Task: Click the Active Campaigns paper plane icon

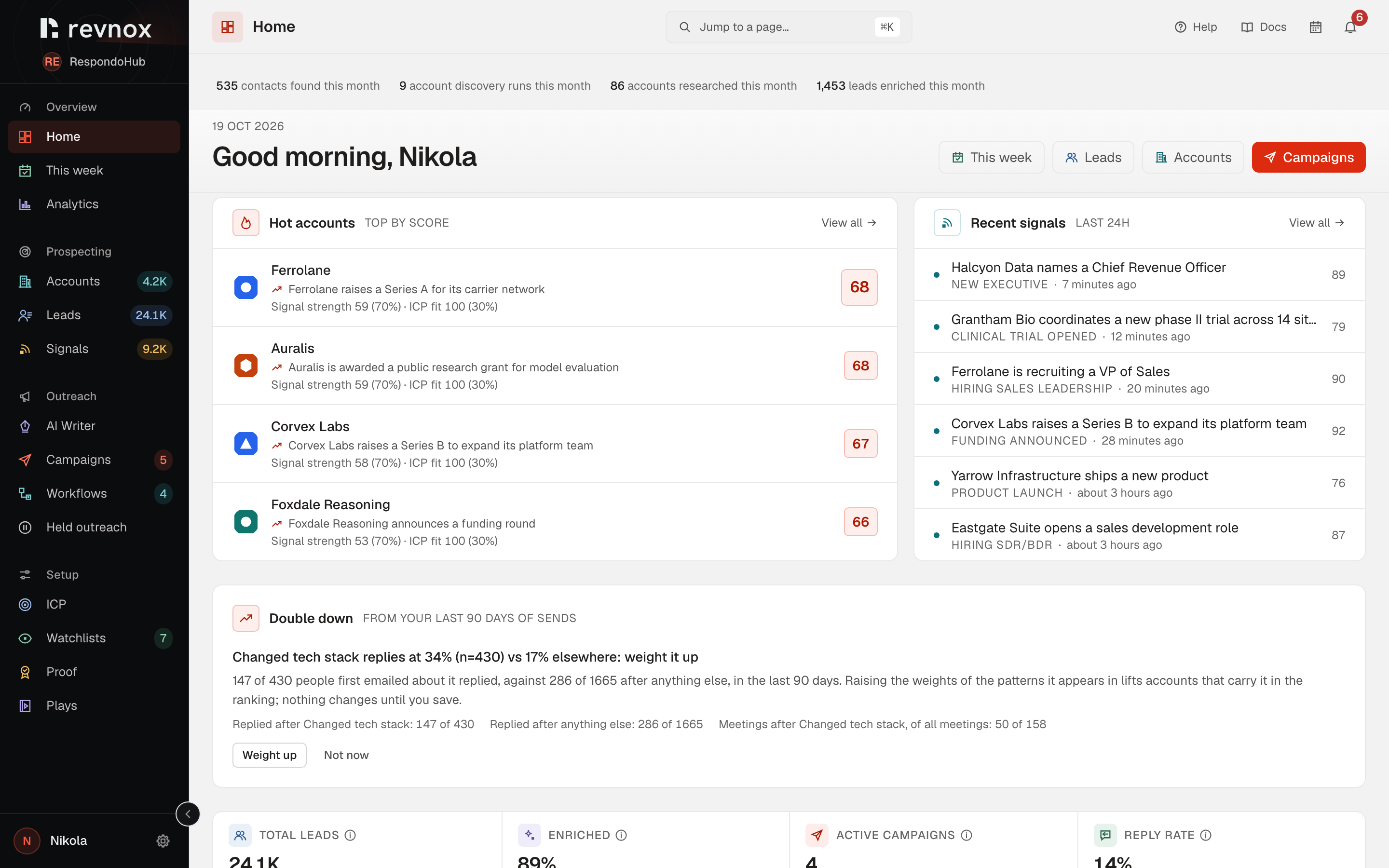Action: pyautogui.click(x=817, y=835)
